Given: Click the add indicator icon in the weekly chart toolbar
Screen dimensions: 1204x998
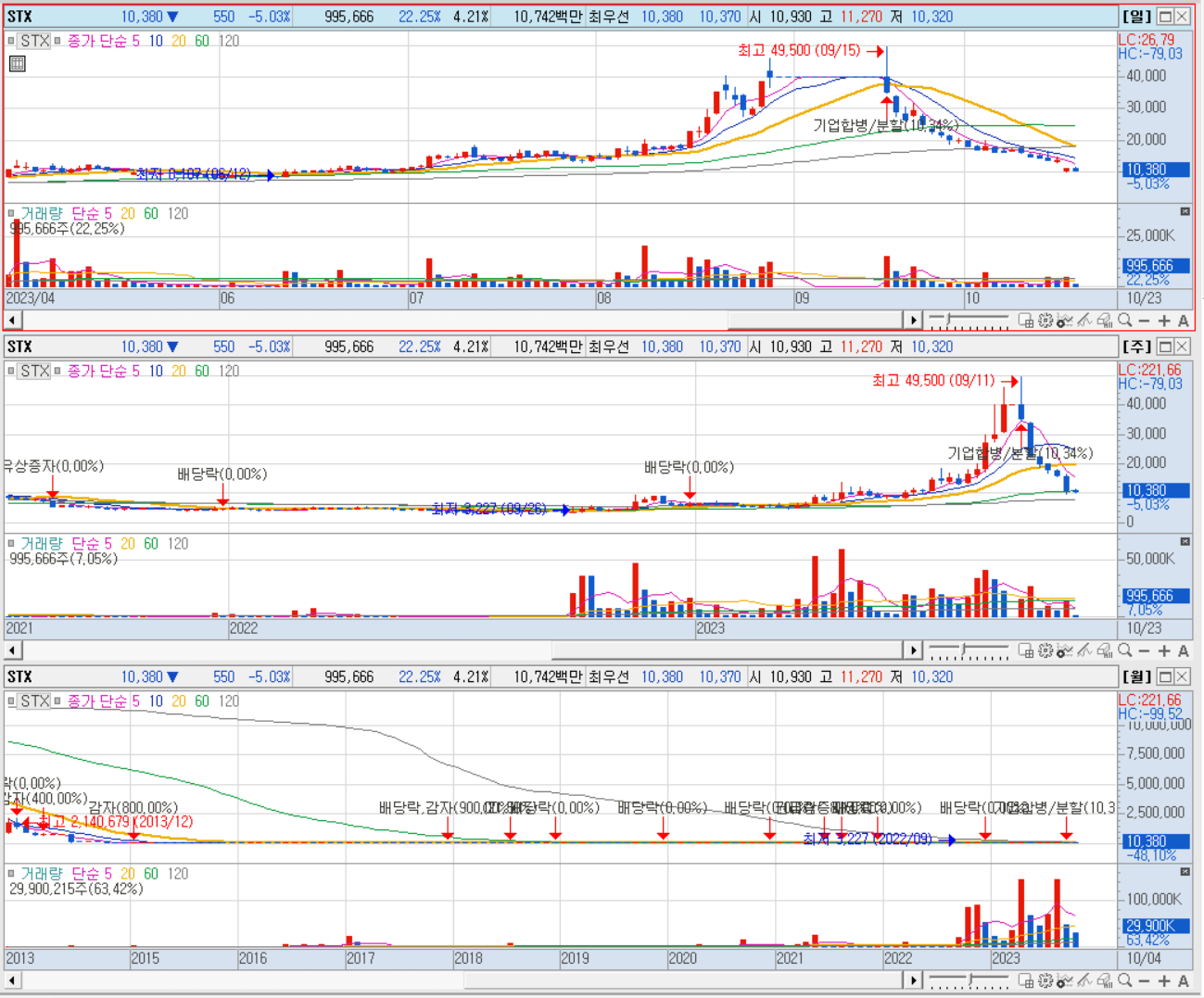Looking at the screenshot, I should point(1065,651).
